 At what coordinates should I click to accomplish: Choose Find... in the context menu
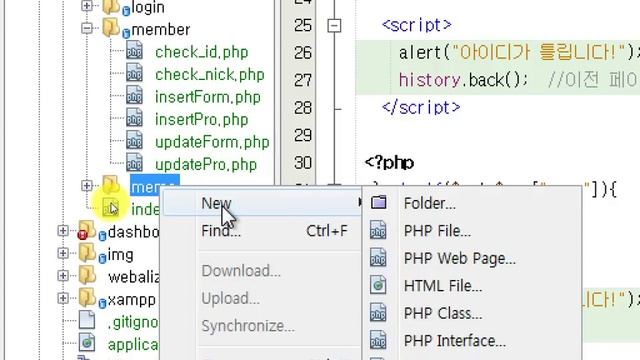(x=262, y=231)
